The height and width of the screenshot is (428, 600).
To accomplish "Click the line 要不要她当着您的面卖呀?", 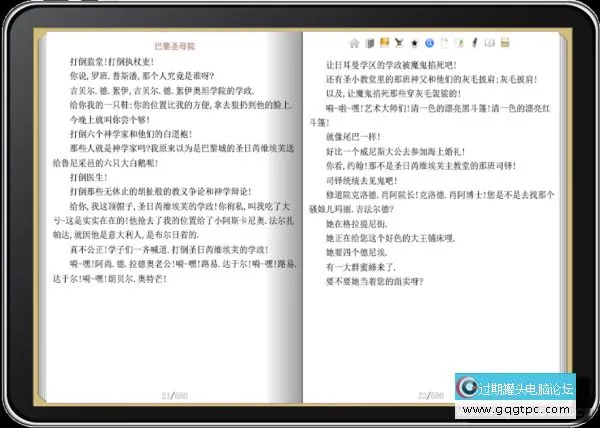I will (x=374, y=282).
